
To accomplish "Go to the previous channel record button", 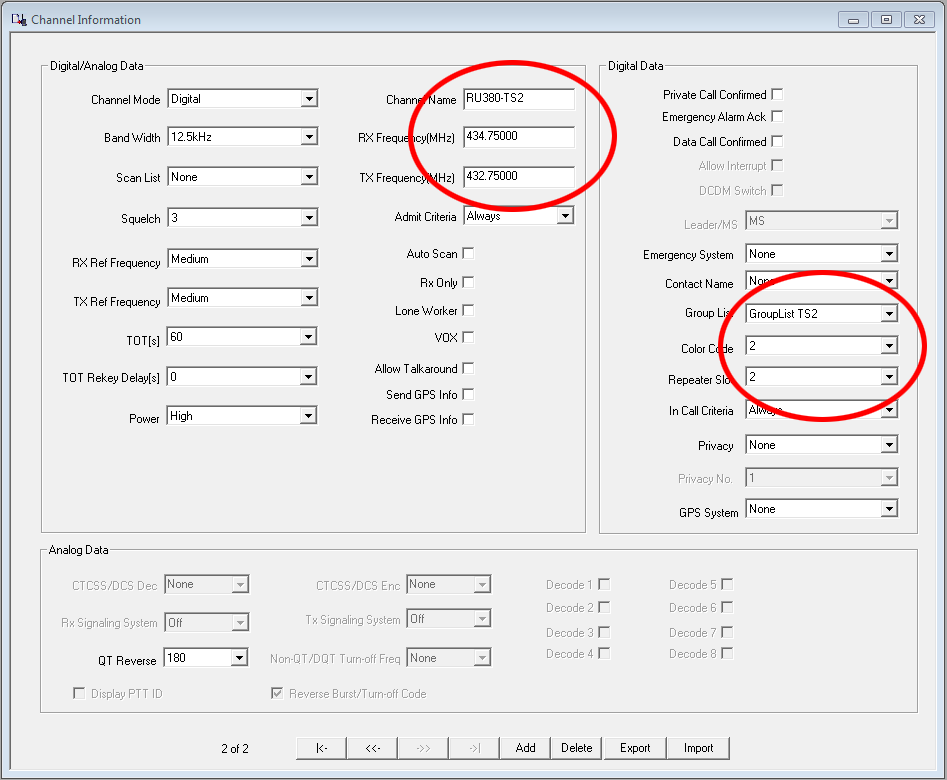I will click(x=371, y=748).
